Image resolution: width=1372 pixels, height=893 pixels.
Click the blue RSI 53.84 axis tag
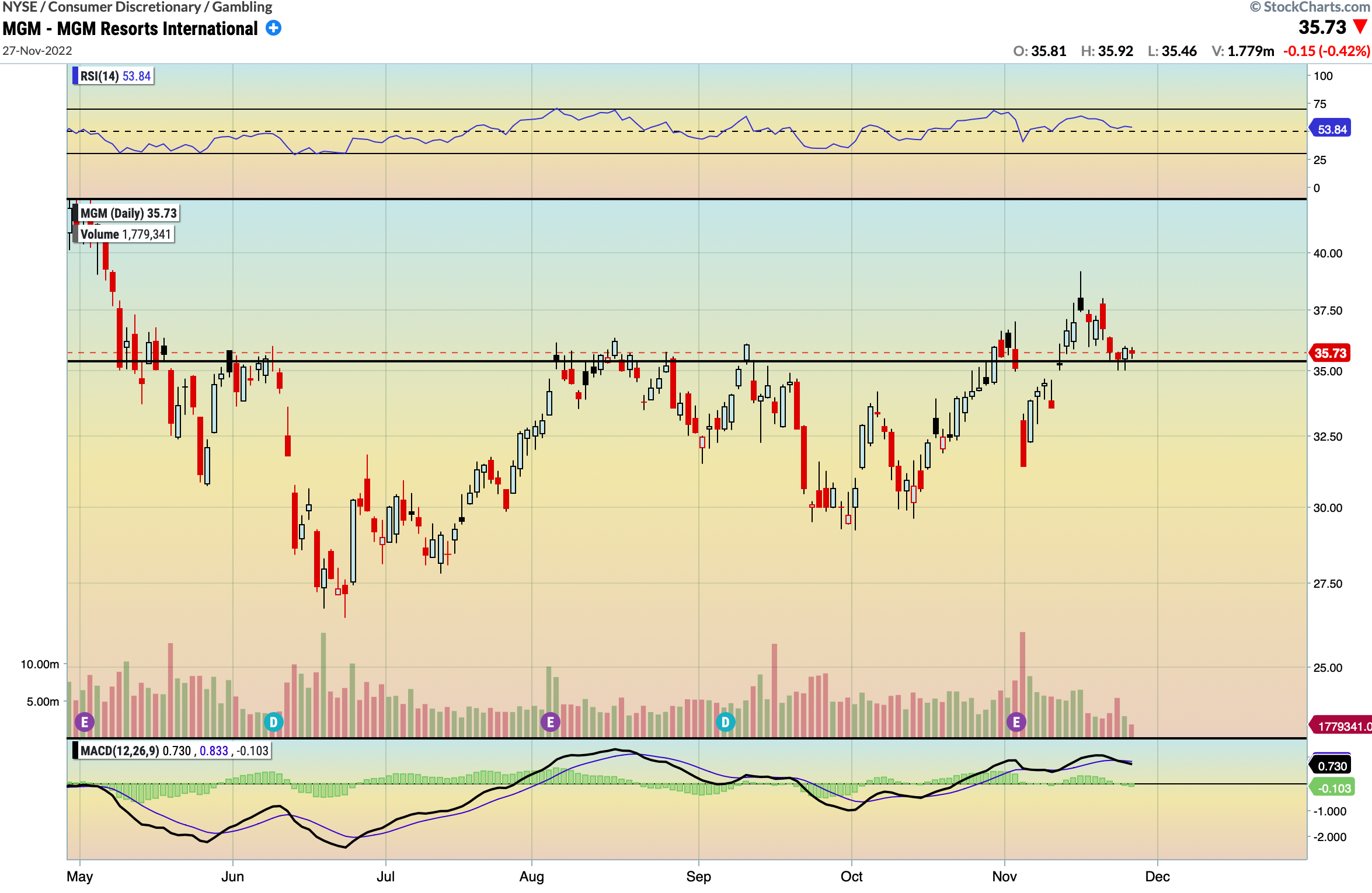coord(1331,129)
